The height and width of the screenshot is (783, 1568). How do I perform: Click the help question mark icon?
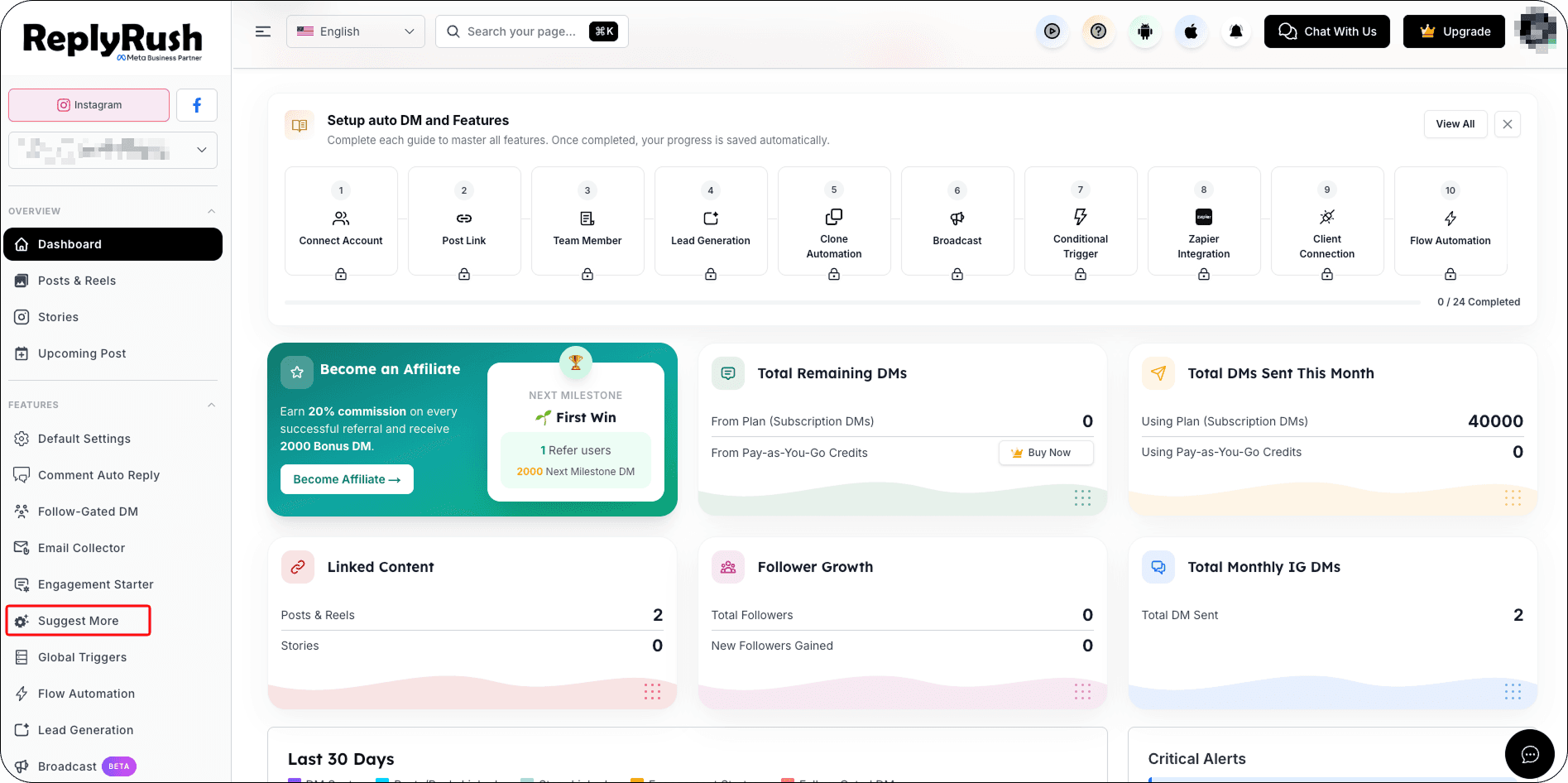click(1098, 31)
